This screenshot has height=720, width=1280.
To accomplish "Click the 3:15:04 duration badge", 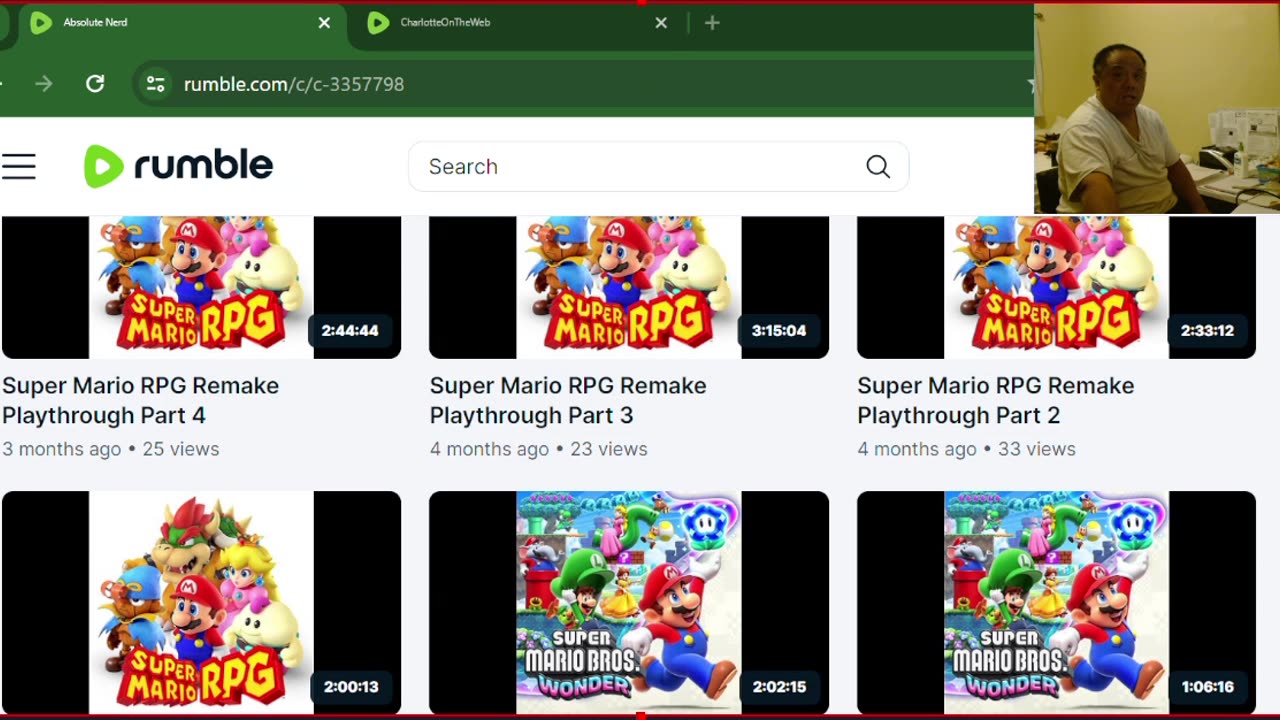I will click(x=778, y=330).
